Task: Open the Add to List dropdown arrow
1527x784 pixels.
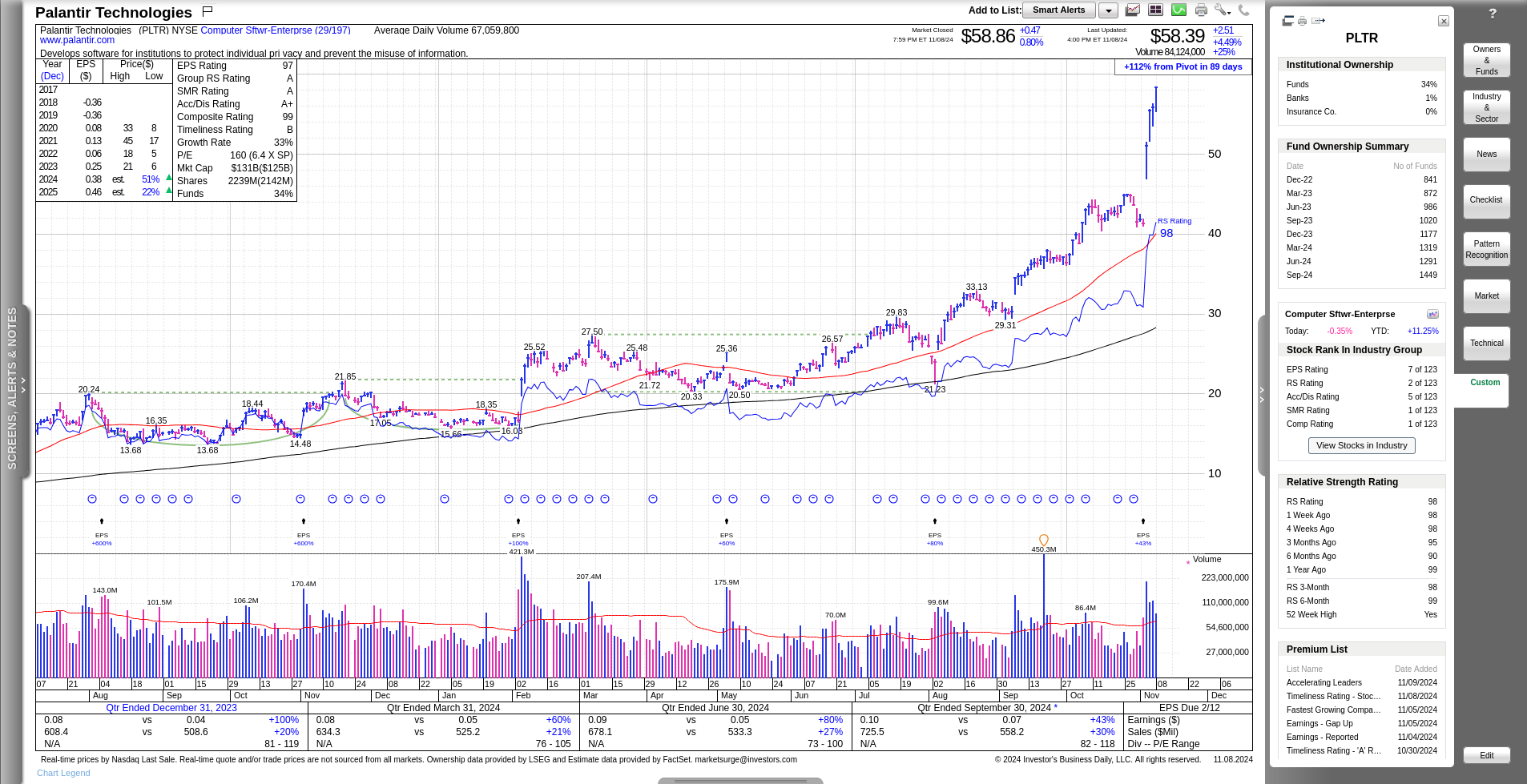Action: click(x=1108, y=10)
